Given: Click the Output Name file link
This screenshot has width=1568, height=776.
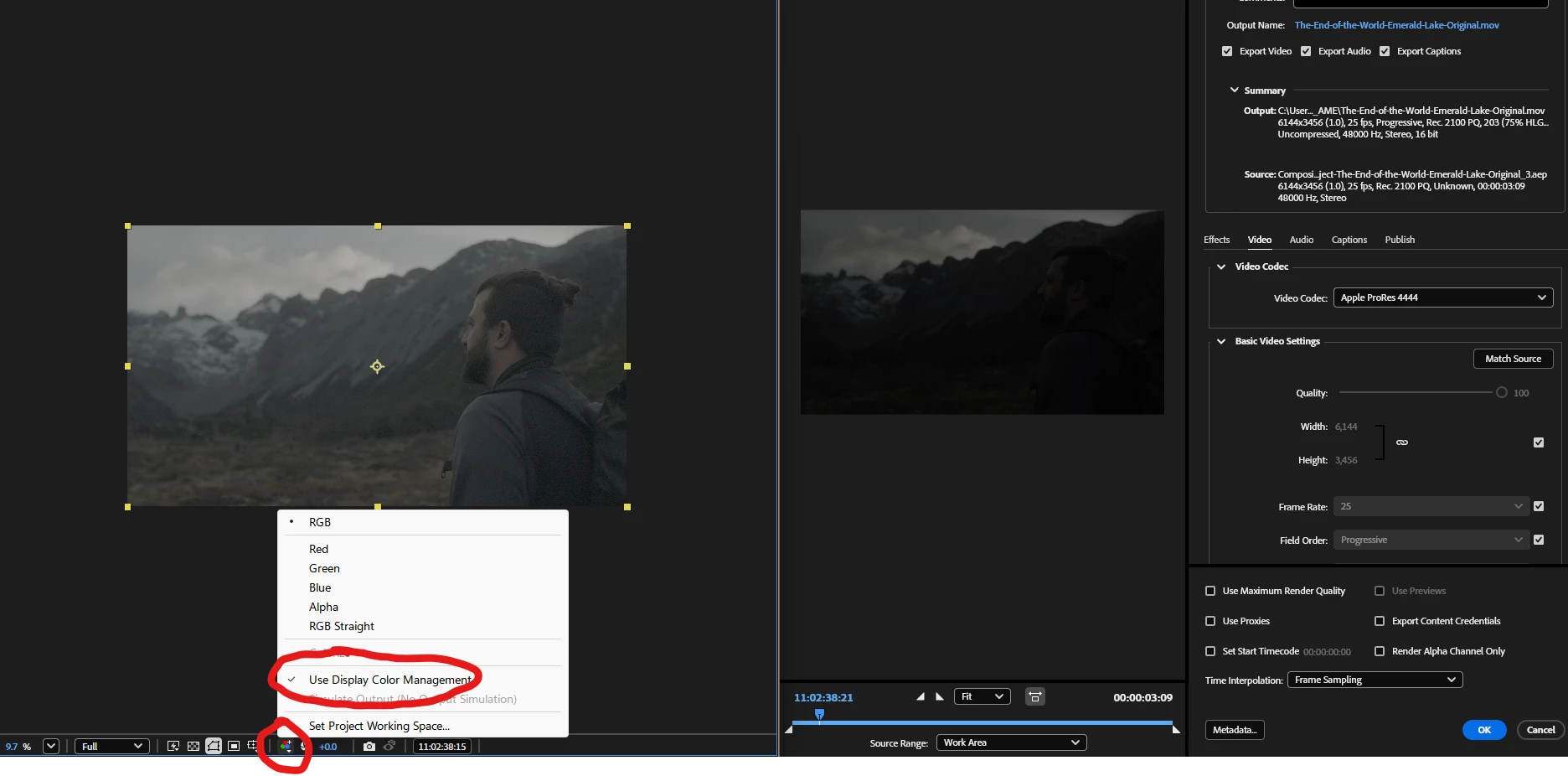Looking at the screenshot, I should click(x=1396, y=25).
